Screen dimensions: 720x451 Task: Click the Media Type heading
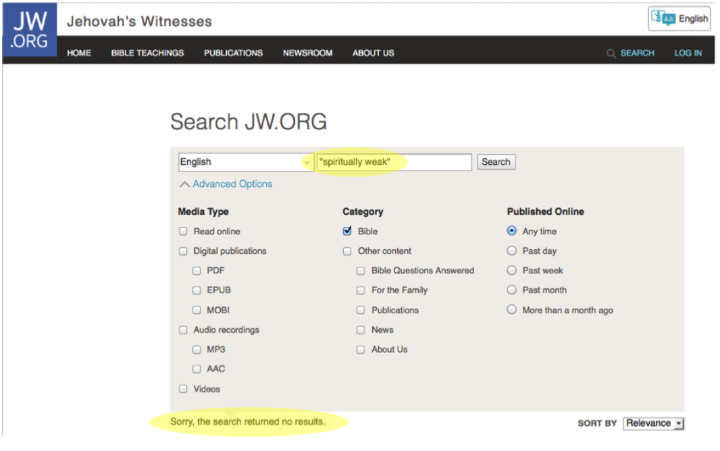[203, 212]
